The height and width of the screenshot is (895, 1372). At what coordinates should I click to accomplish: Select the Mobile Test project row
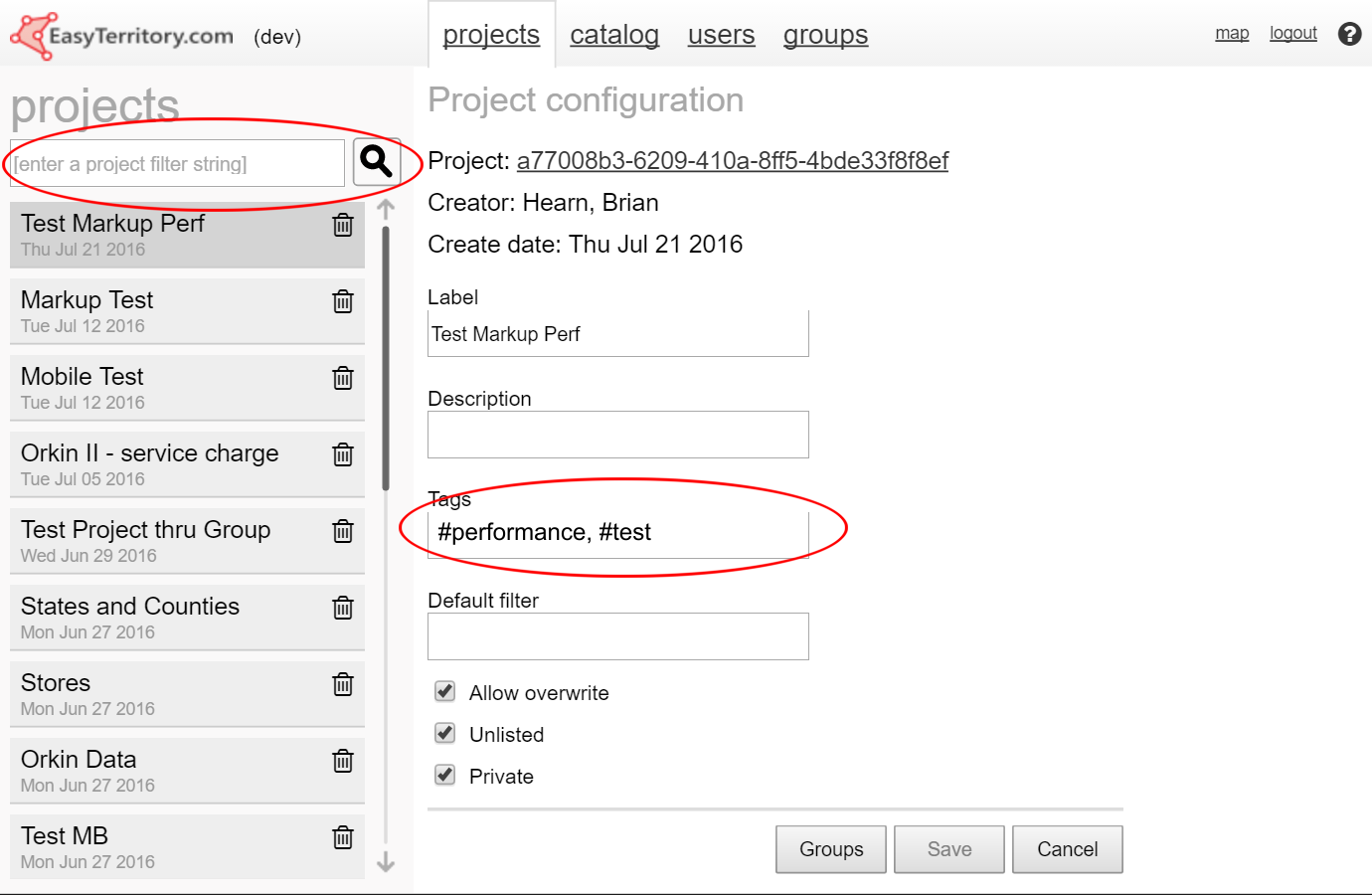(187, 388)
